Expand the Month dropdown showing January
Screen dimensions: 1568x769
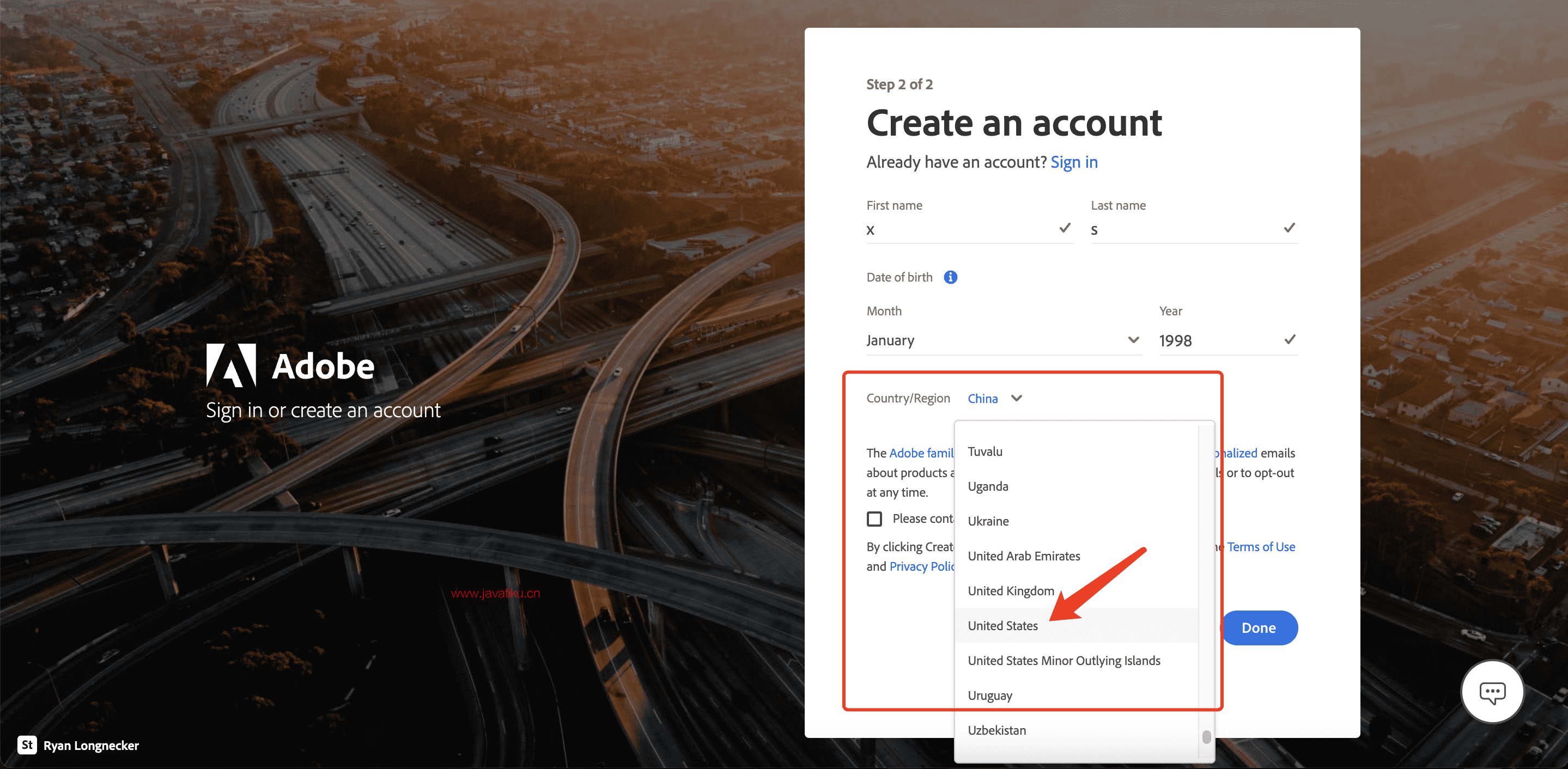(x=1003, y=340)
